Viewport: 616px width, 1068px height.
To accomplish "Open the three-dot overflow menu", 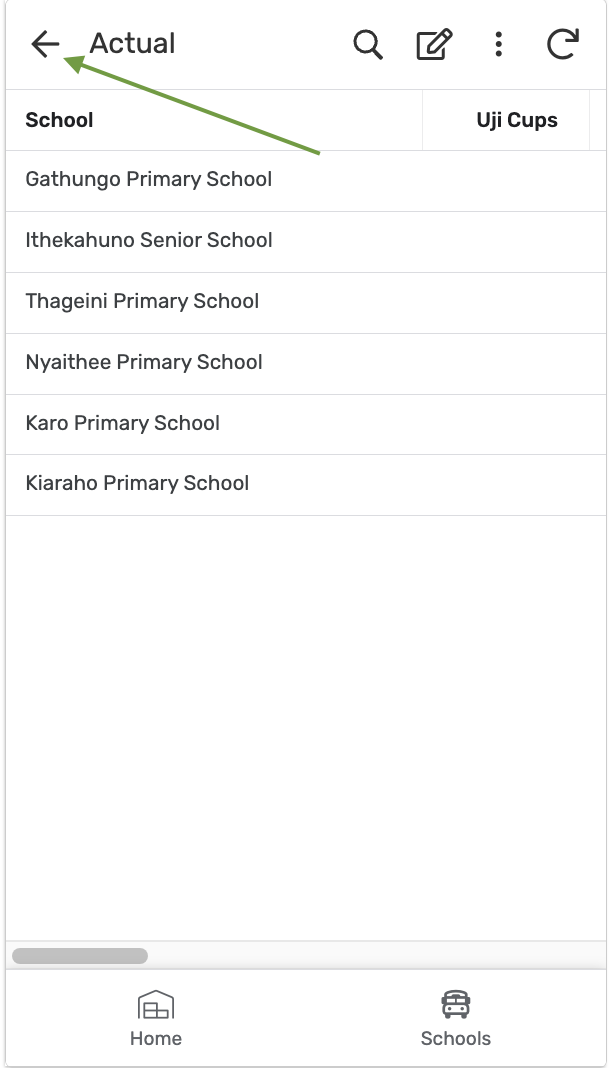I will pos(499,44).
